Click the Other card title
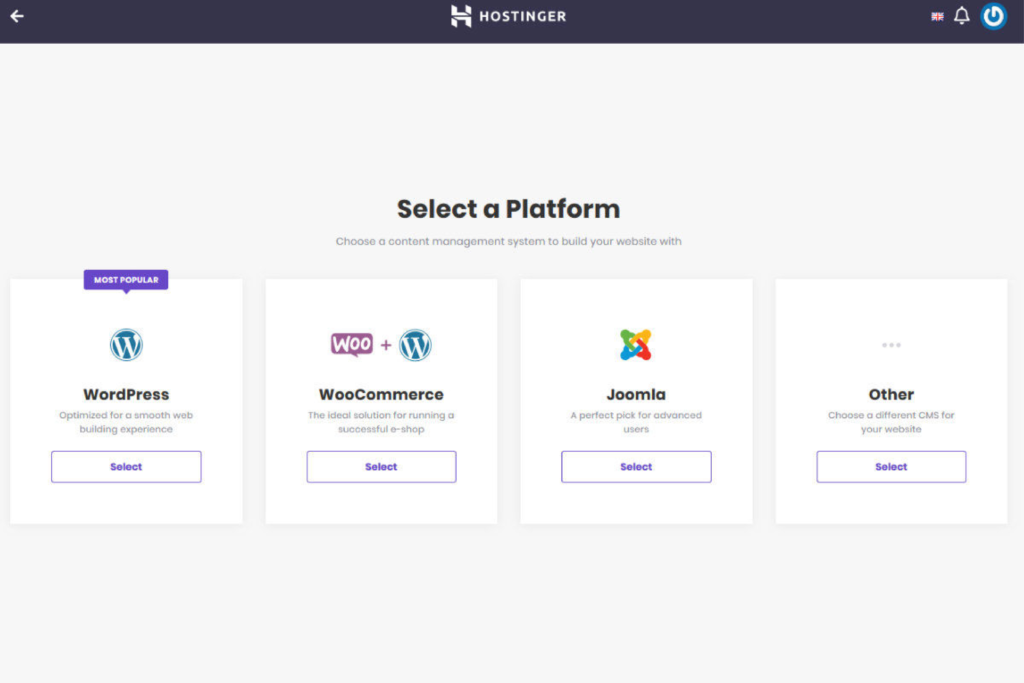The width and height of the screenshot is (1024, 683). 891,394
